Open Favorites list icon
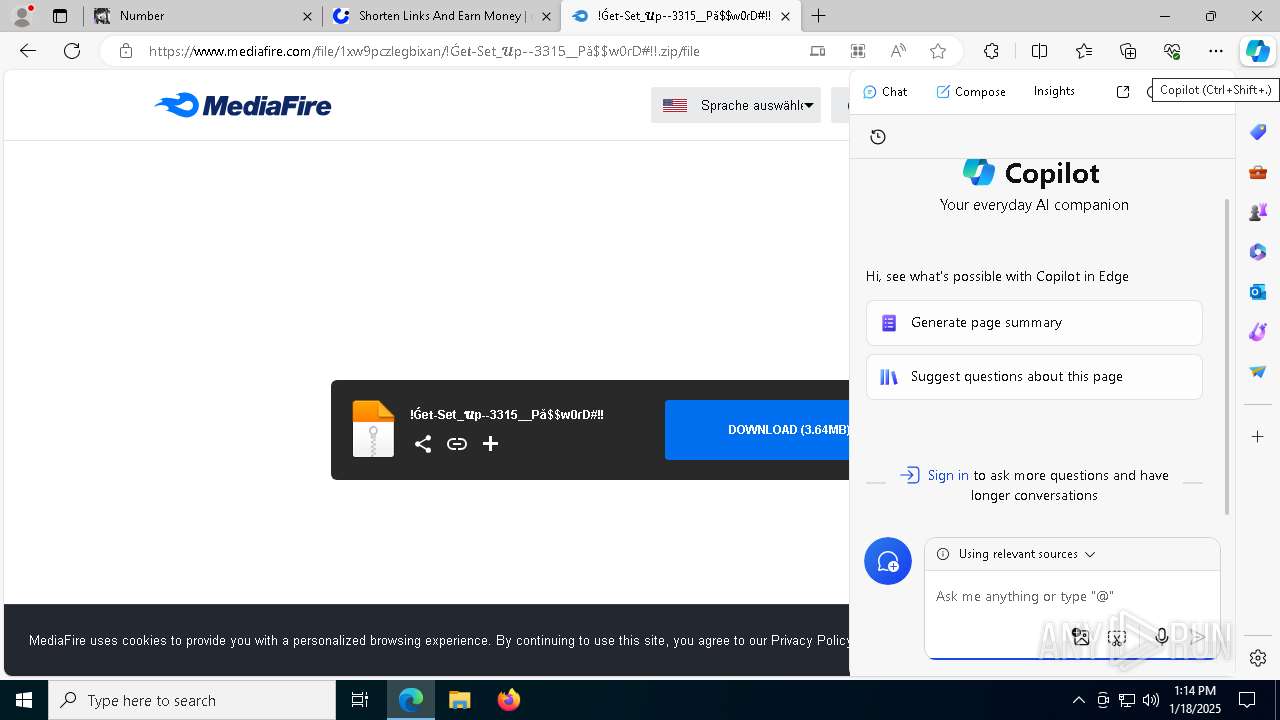Image resolution: width=1280 pixels, height=720 pixels. point(1084,51)
